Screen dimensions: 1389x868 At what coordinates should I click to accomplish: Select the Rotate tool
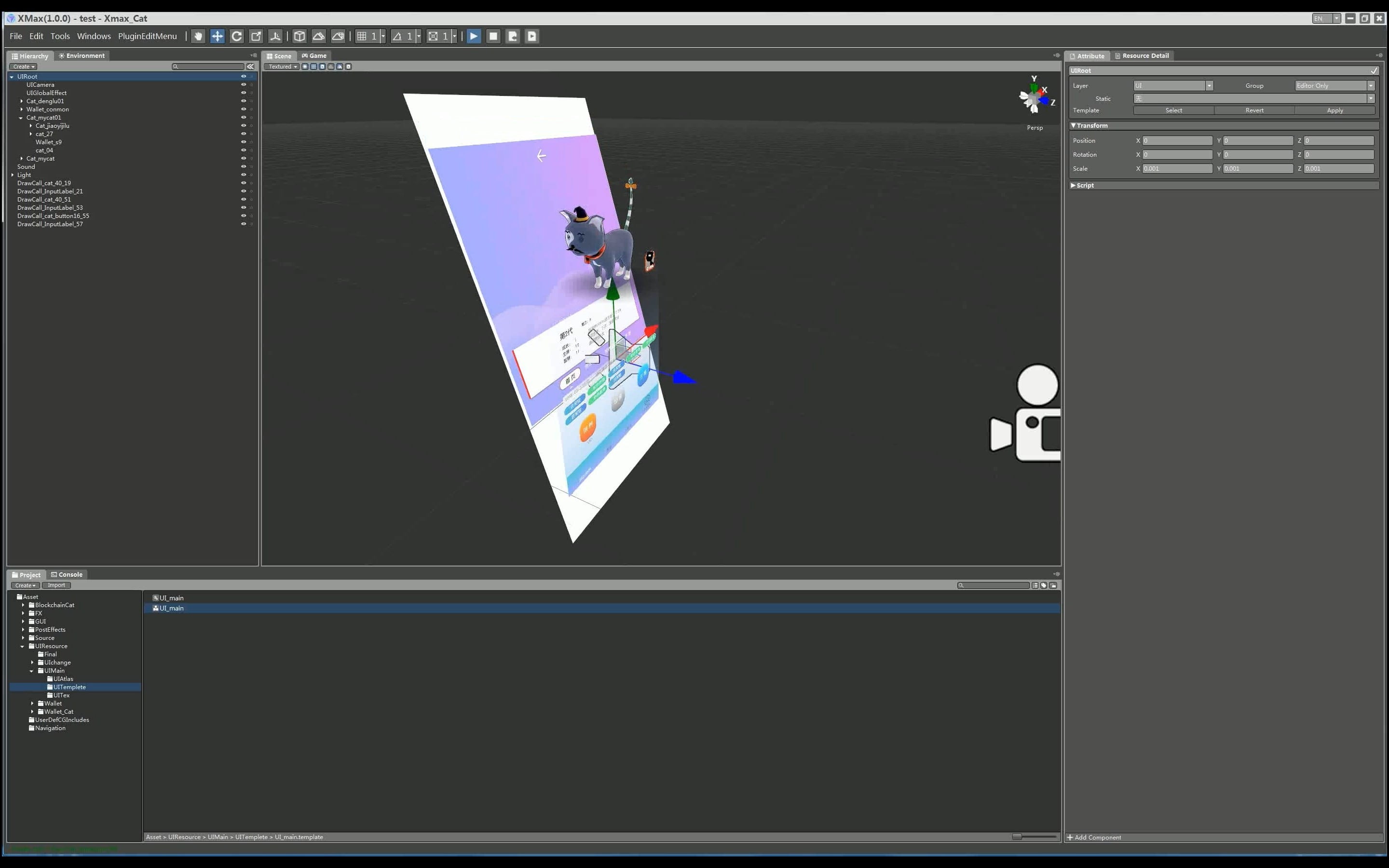(x=236, y=36)
